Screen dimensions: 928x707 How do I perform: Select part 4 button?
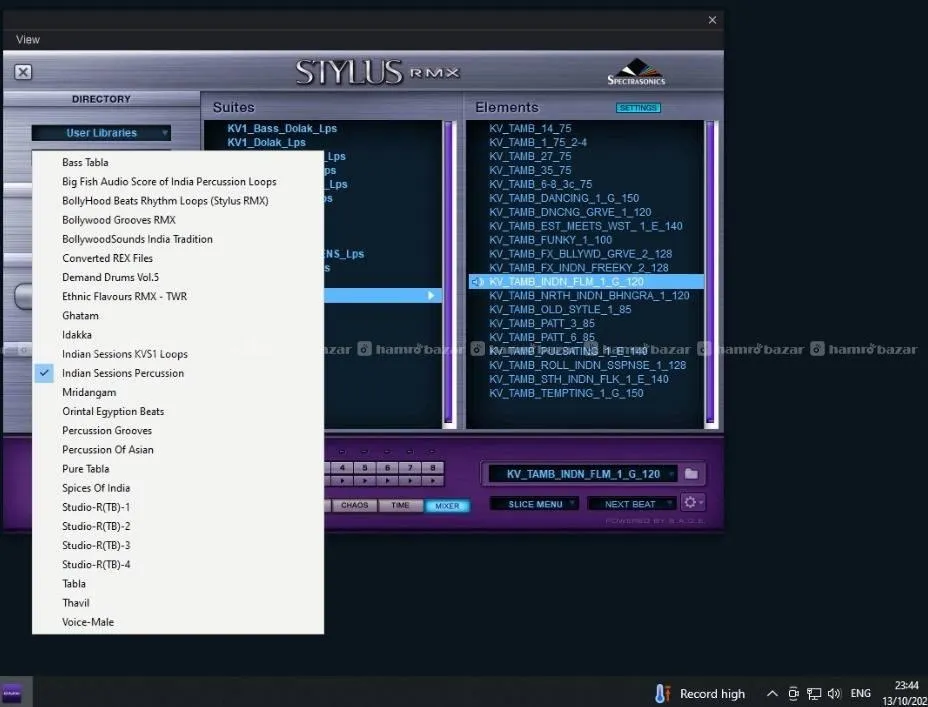(342, 468)
